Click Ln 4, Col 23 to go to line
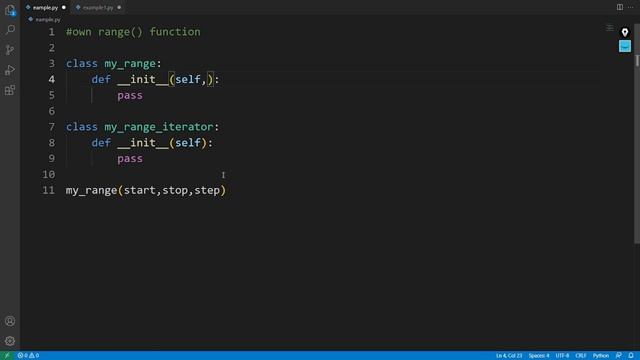 tap(509, 356)
